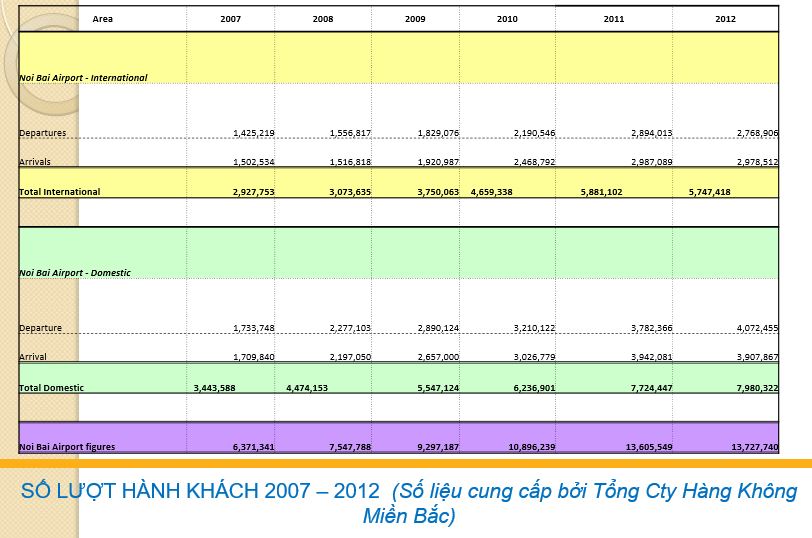Select the 'Total Domestic' row label
Image resolution: width=812 pixels, height=538 pixels.
[51, 388]
